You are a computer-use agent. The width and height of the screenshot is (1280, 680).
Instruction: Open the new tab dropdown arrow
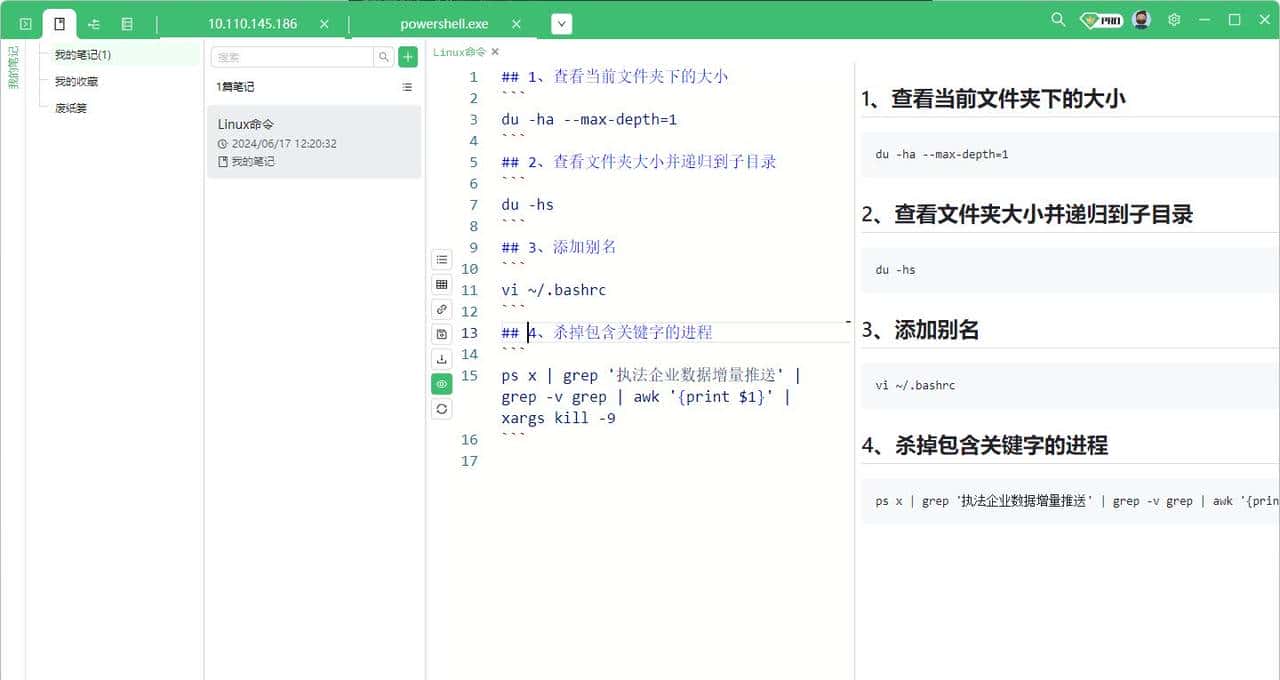click(x=562, y=22)
